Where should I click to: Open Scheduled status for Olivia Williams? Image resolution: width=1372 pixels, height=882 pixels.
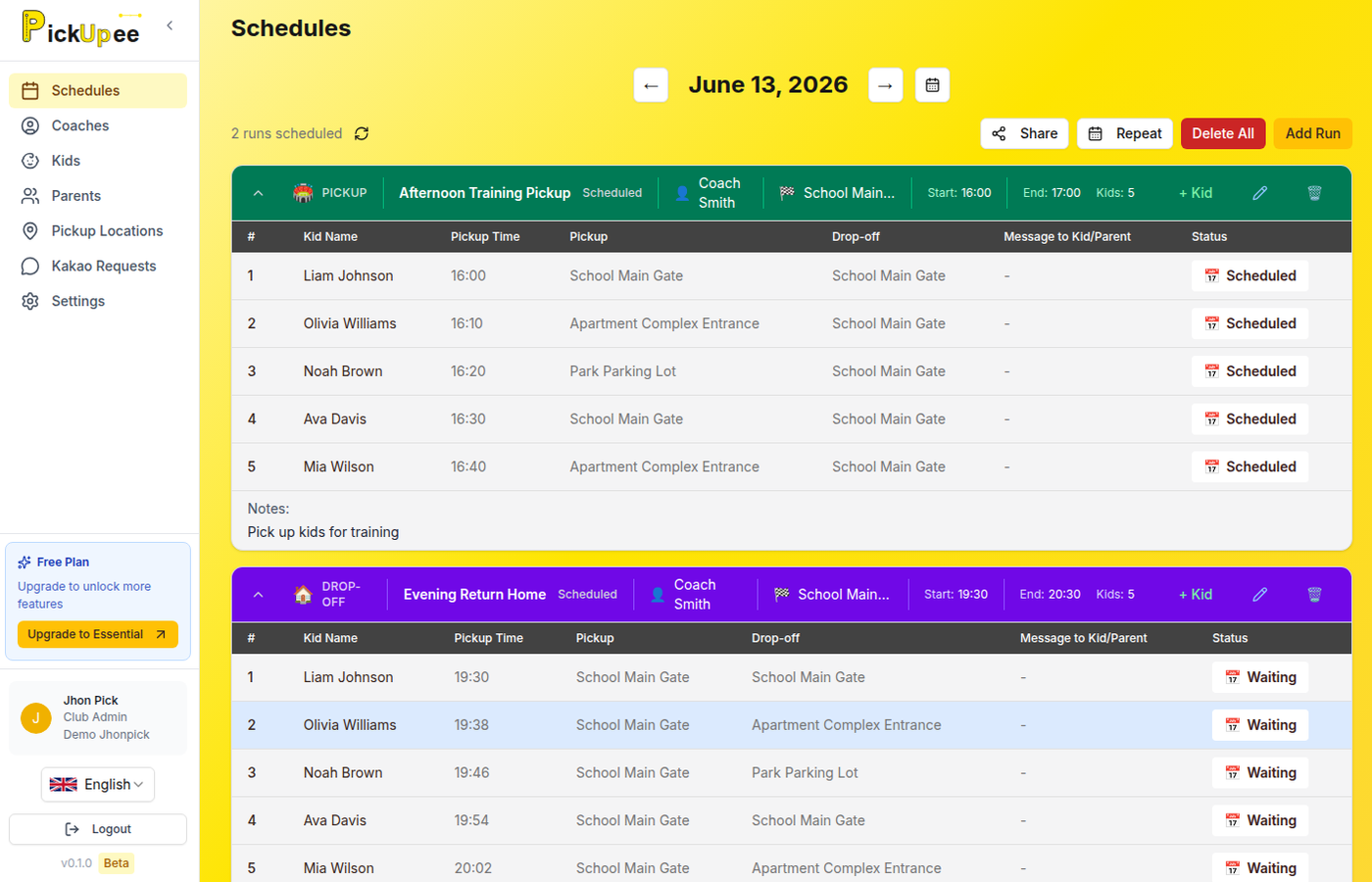point(1249,323)
